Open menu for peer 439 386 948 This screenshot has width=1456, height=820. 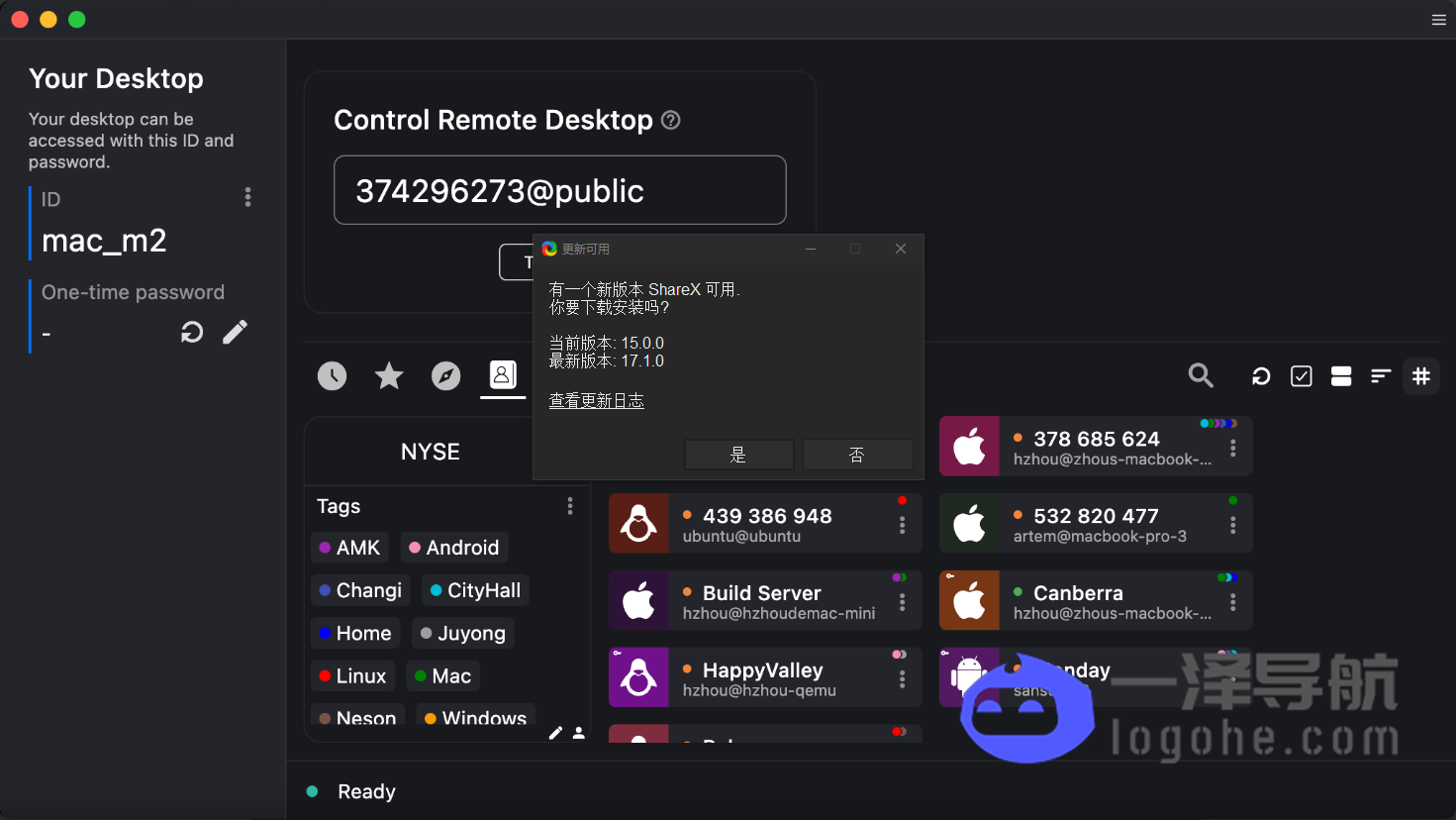tap(902, 524)
